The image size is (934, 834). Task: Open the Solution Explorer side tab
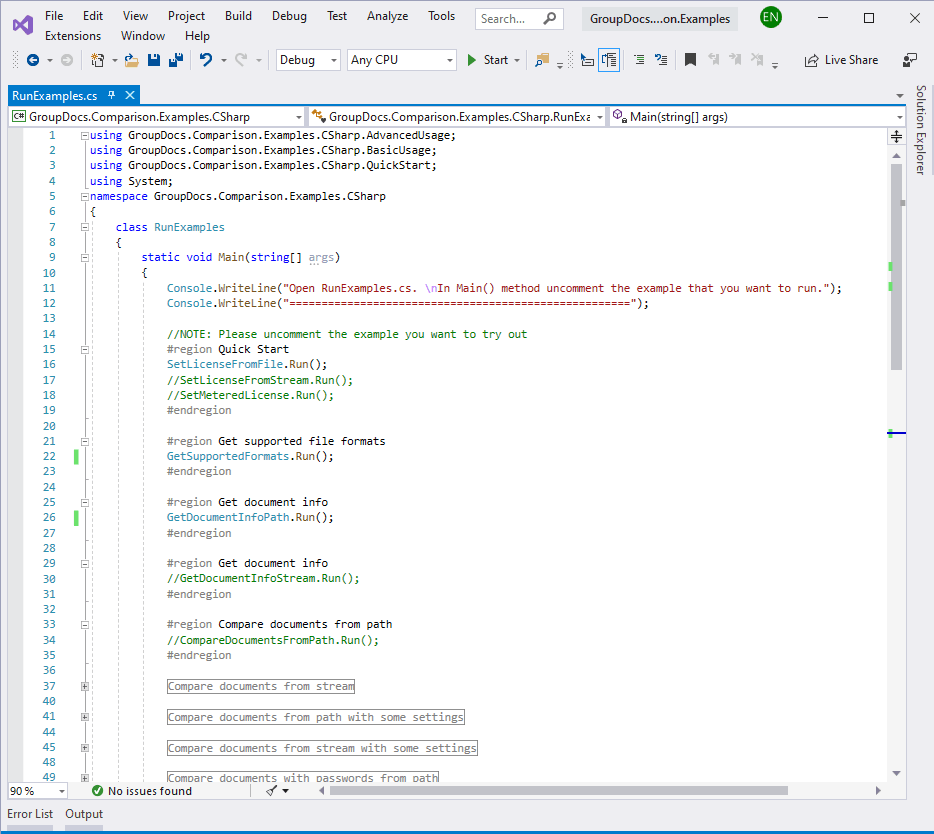pos(921,129)
